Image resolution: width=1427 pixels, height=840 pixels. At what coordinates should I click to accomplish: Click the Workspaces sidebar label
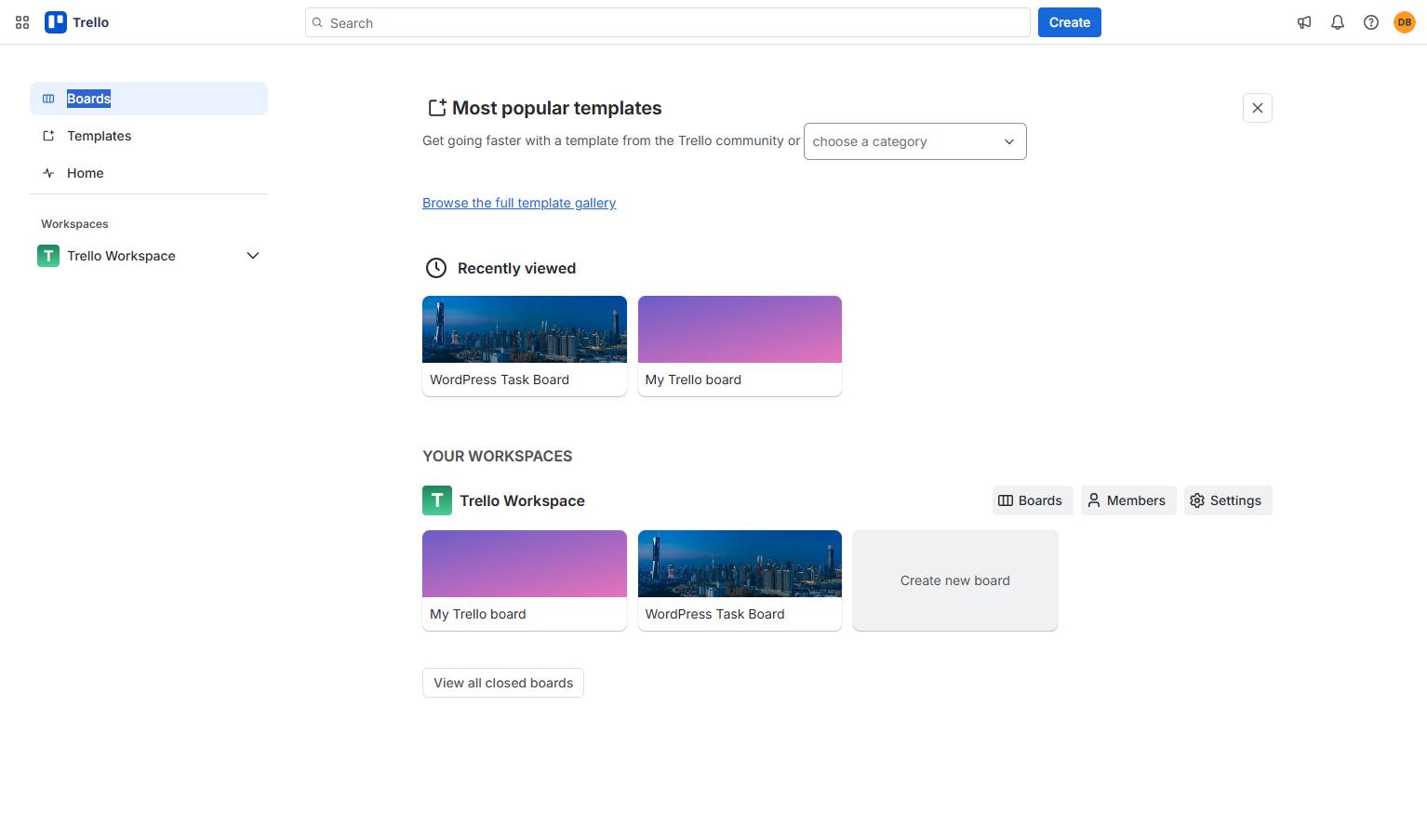[74, 224]
